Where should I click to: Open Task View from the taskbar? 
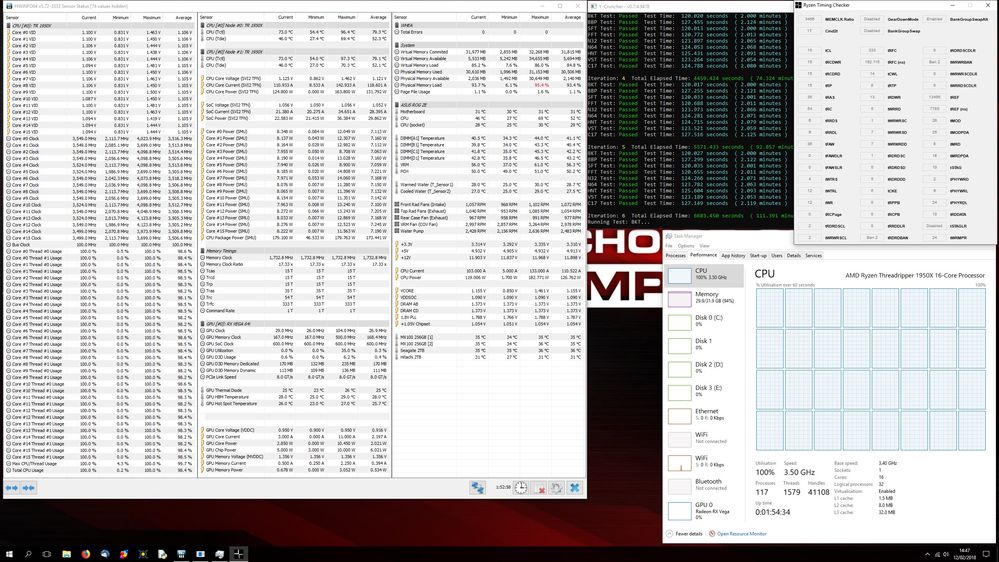(47, 554)
